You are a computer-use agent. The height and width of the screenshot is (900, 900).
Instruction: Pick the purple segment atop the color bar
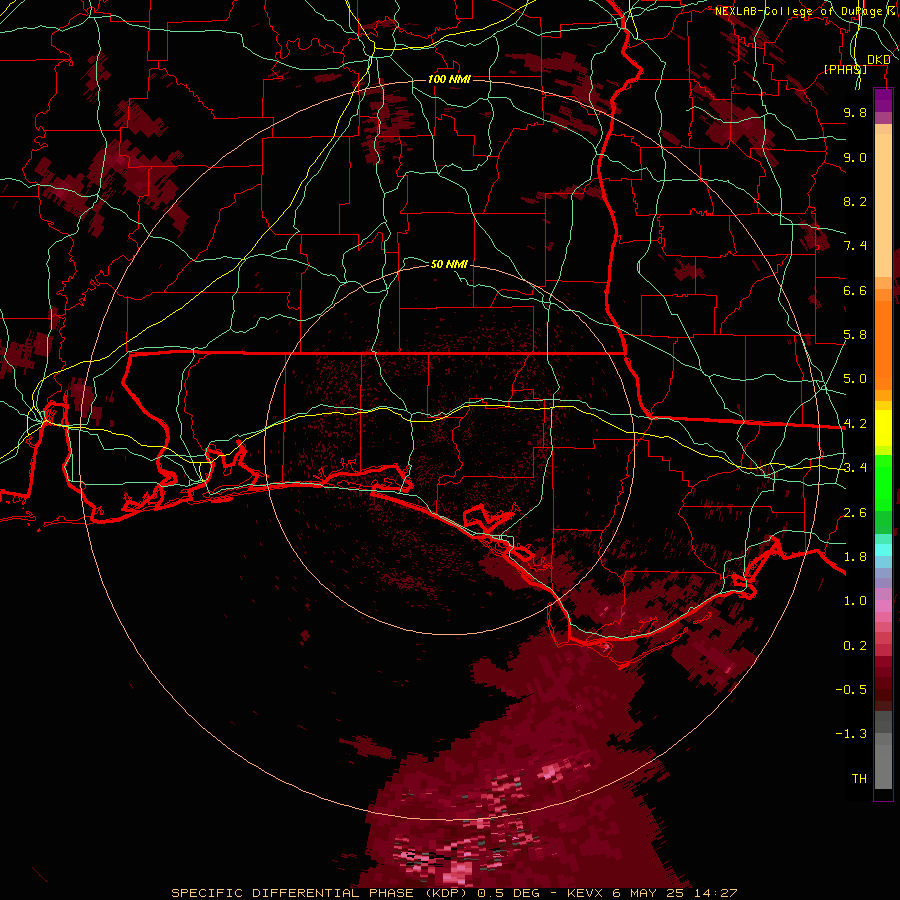883,101
